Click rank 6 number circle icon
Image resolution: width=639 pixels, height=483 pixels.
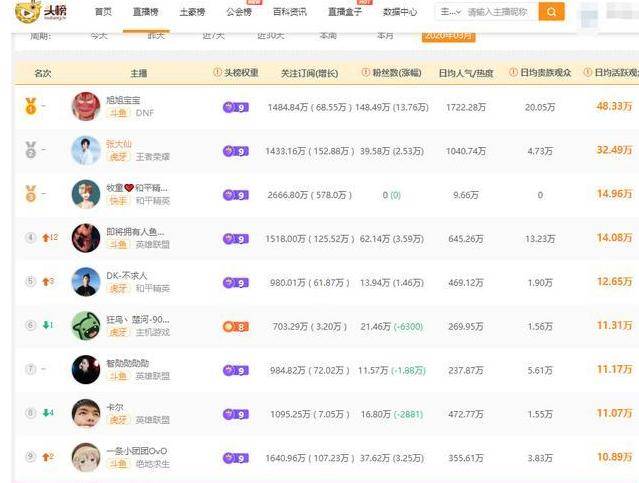(x=31, y=325)
